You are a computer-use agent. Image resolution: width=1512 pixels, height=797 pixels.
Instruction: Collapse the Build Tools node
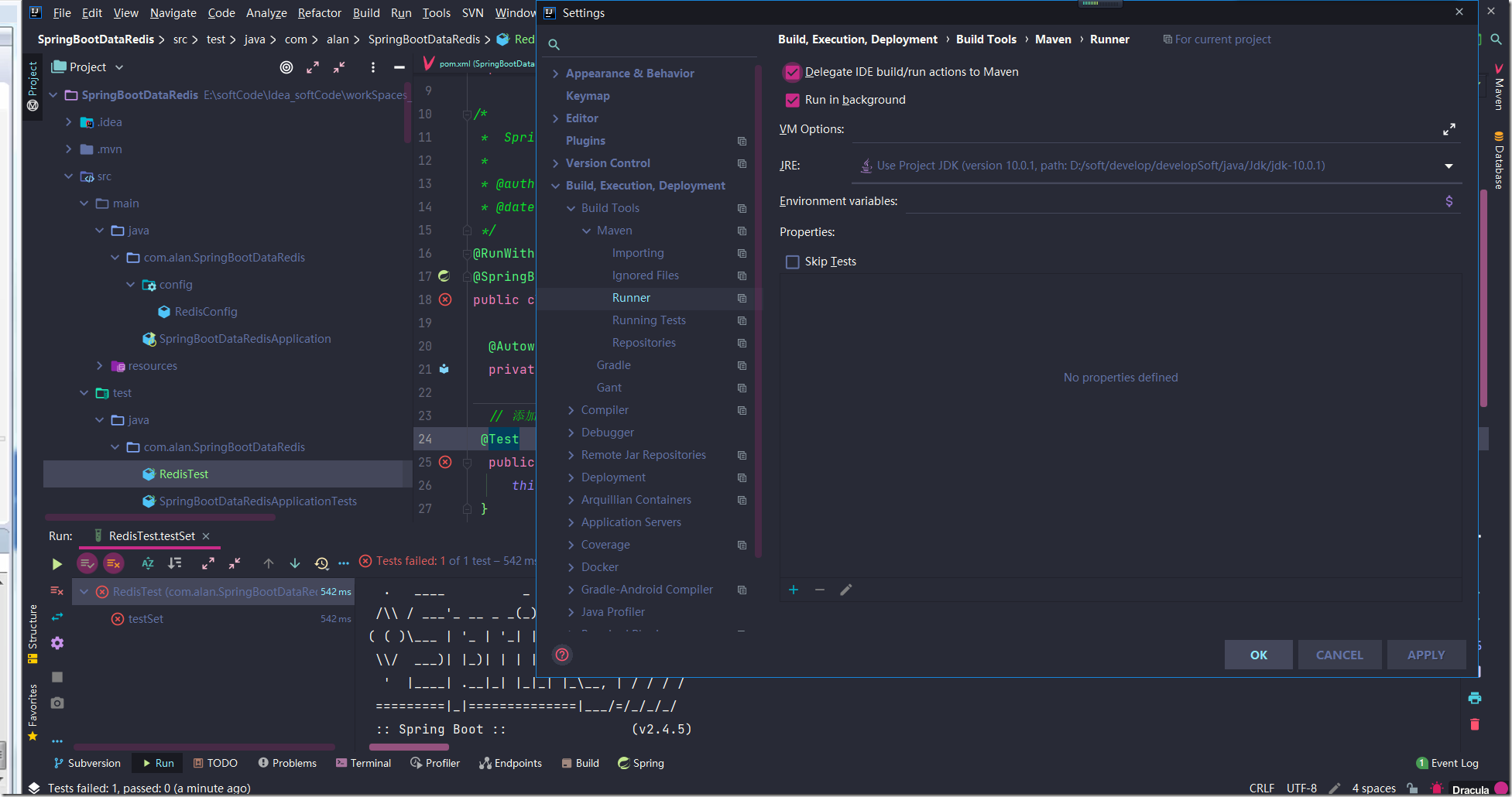point(571,208)
